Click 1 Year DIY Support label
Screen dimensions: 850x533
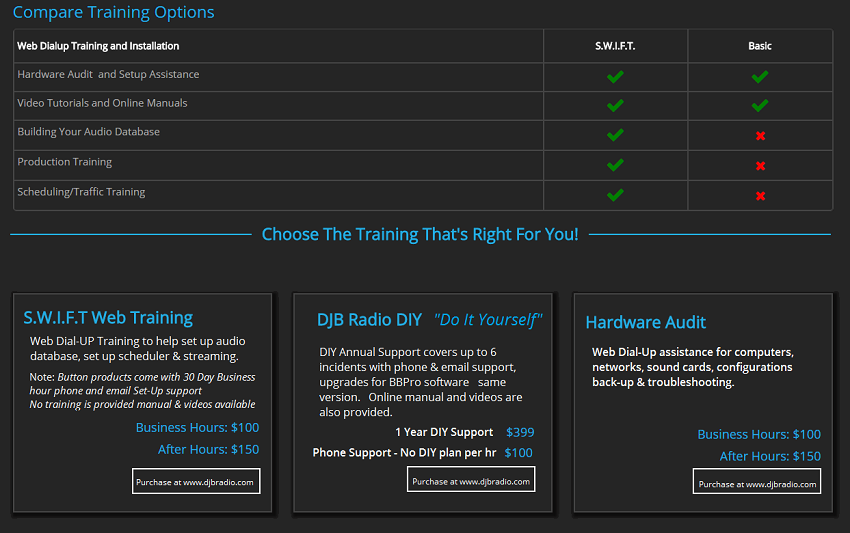click(x=444, y=432)
